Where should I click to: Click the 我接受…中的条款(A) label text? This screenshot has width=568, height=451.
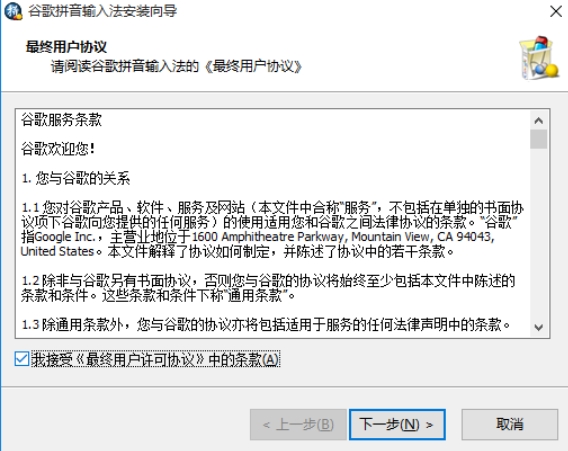[155, 359]
